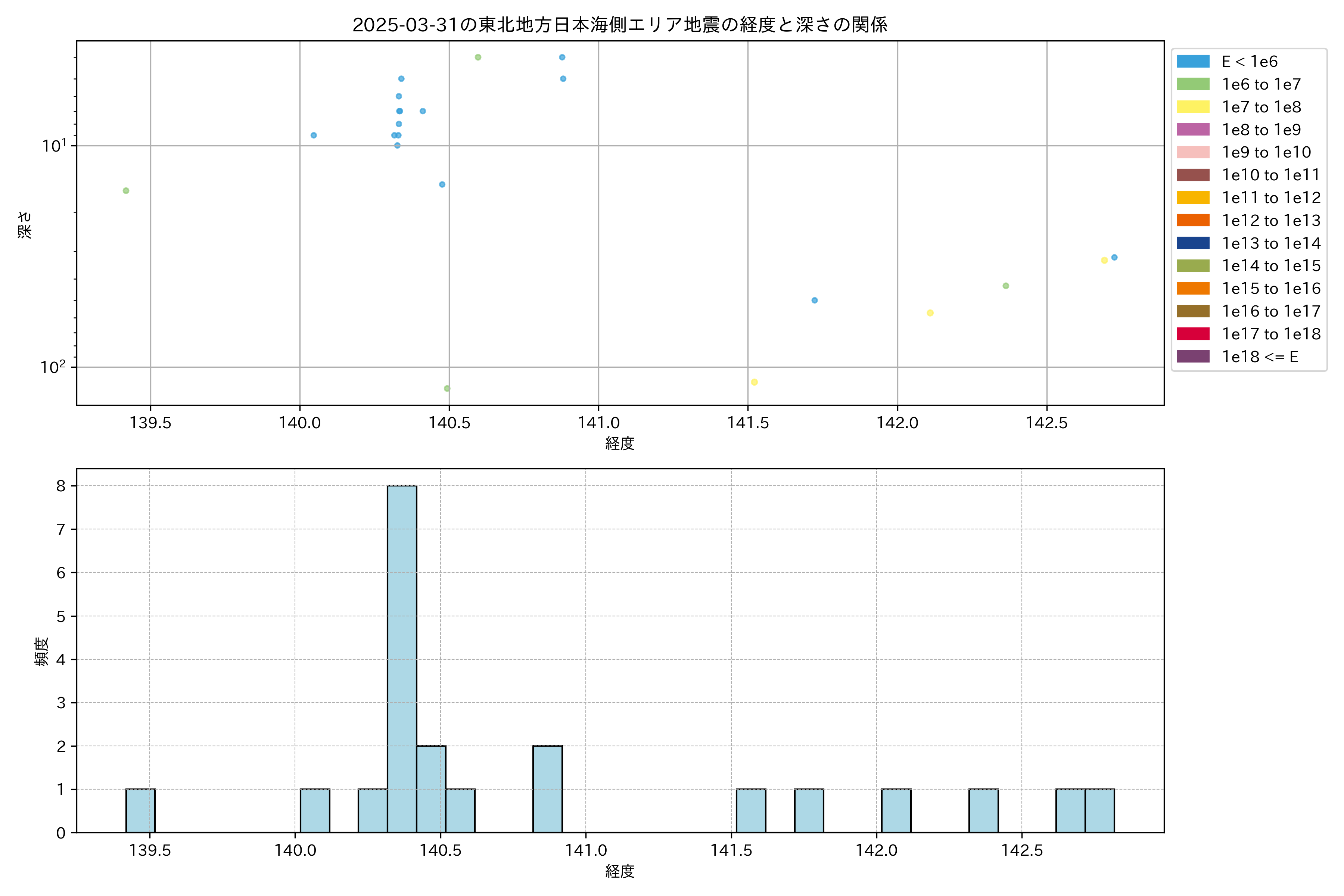Click the green 1e6 to 1e7 legend swatch

pos(1193,84)
